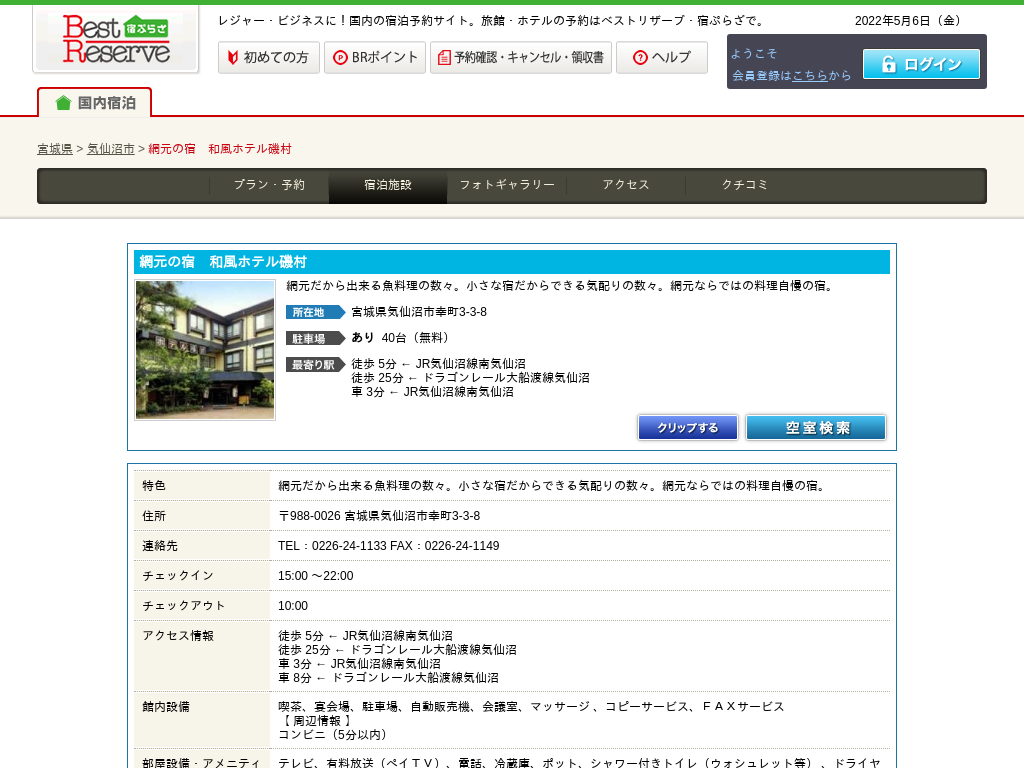Select the 国内宿泊 tab

coord(95,102)
